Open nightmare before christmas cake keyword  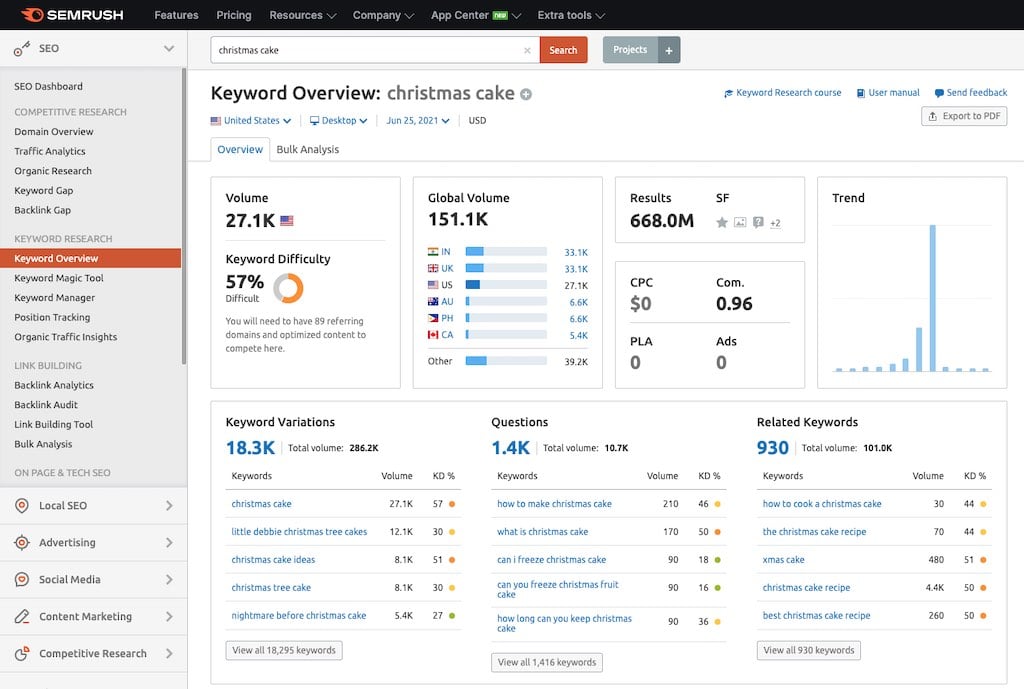[298, 615]
